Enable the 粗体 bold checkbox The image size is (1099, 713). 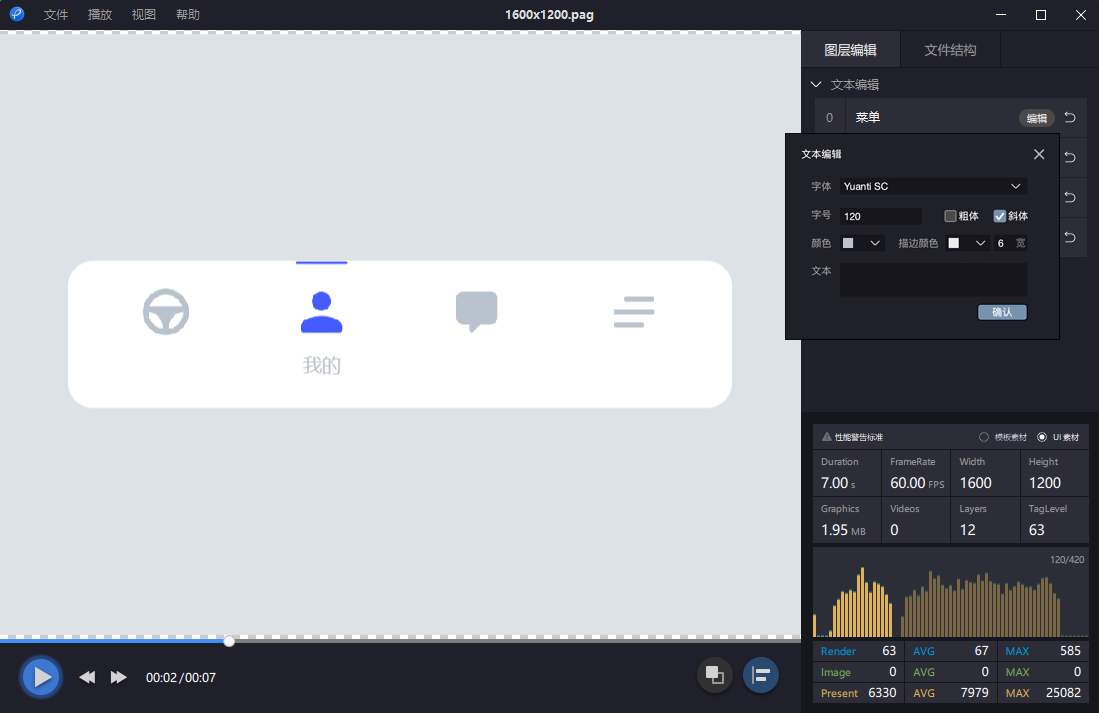(x=950, y=216)
